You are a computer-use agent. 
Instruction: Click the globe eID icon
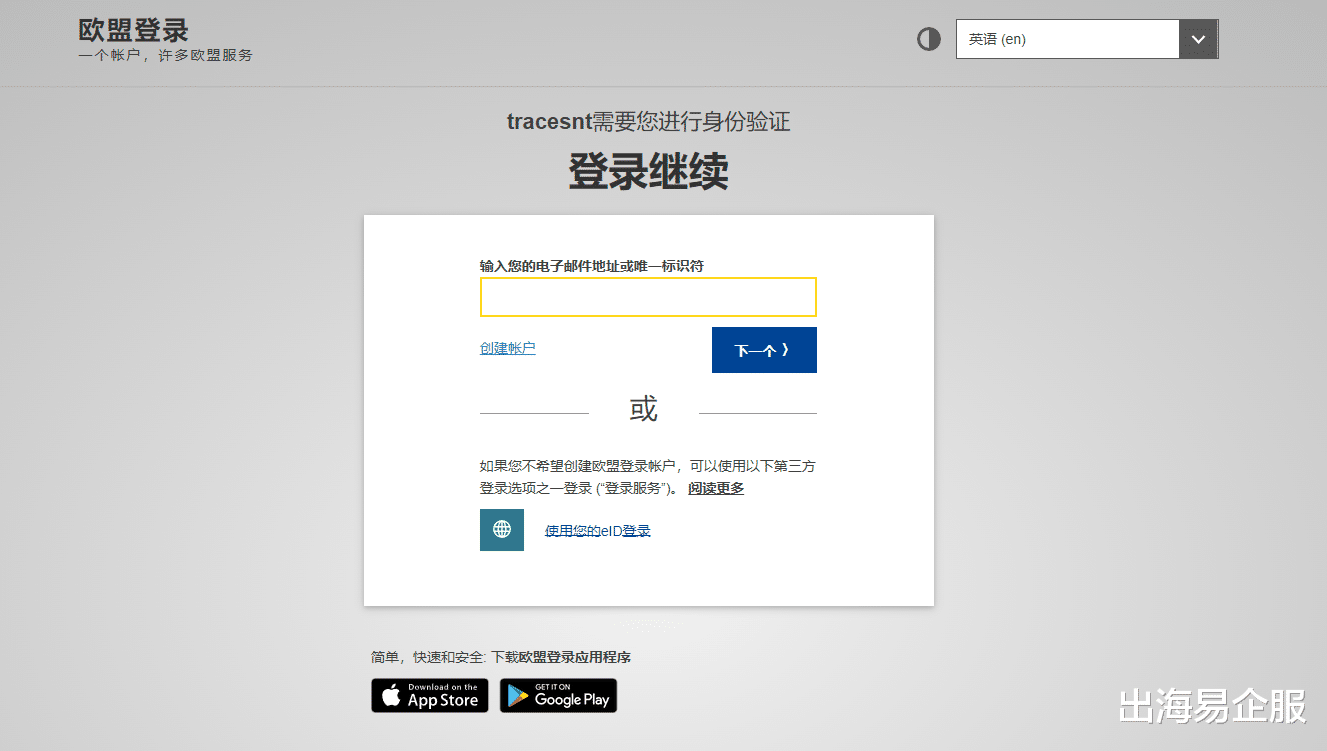click(x=502, y=529)
